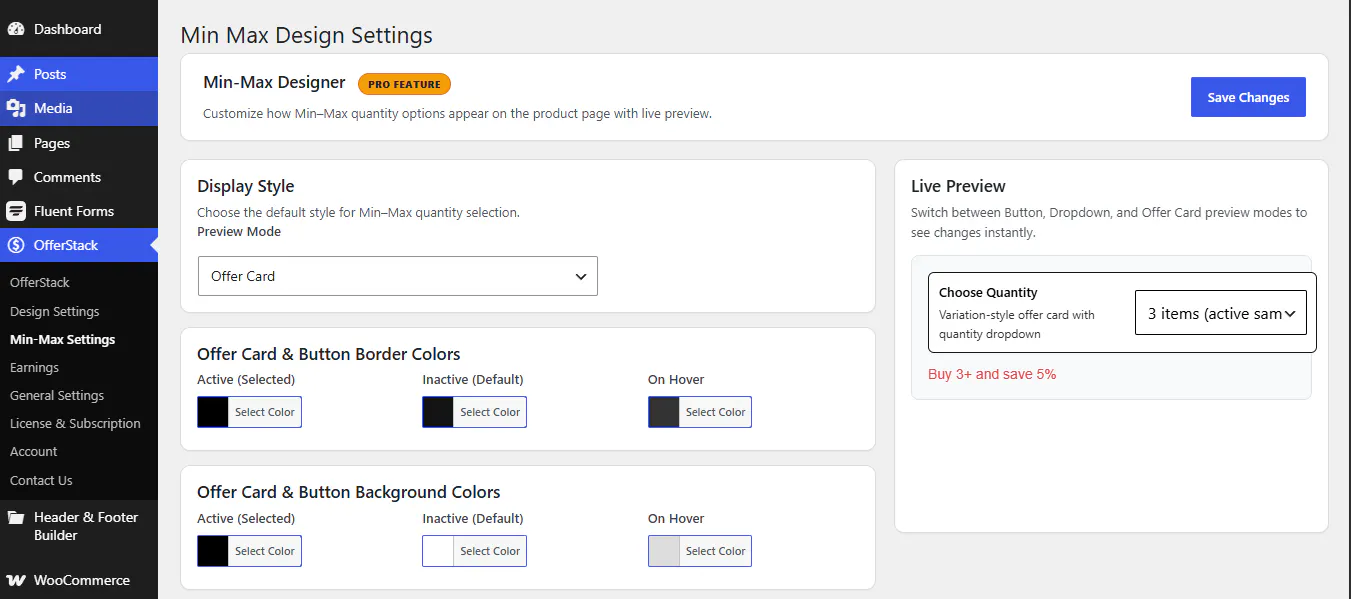Click the Min Max Design Settings heading
Screen dimensions: 1351x599
coord(306,35)
